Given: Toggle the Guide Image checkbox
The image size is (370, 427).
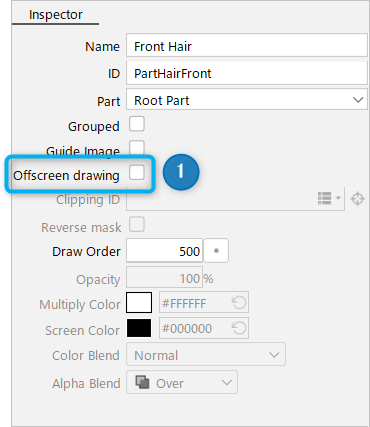Looking at the screenshot, I should pos(137,148).
